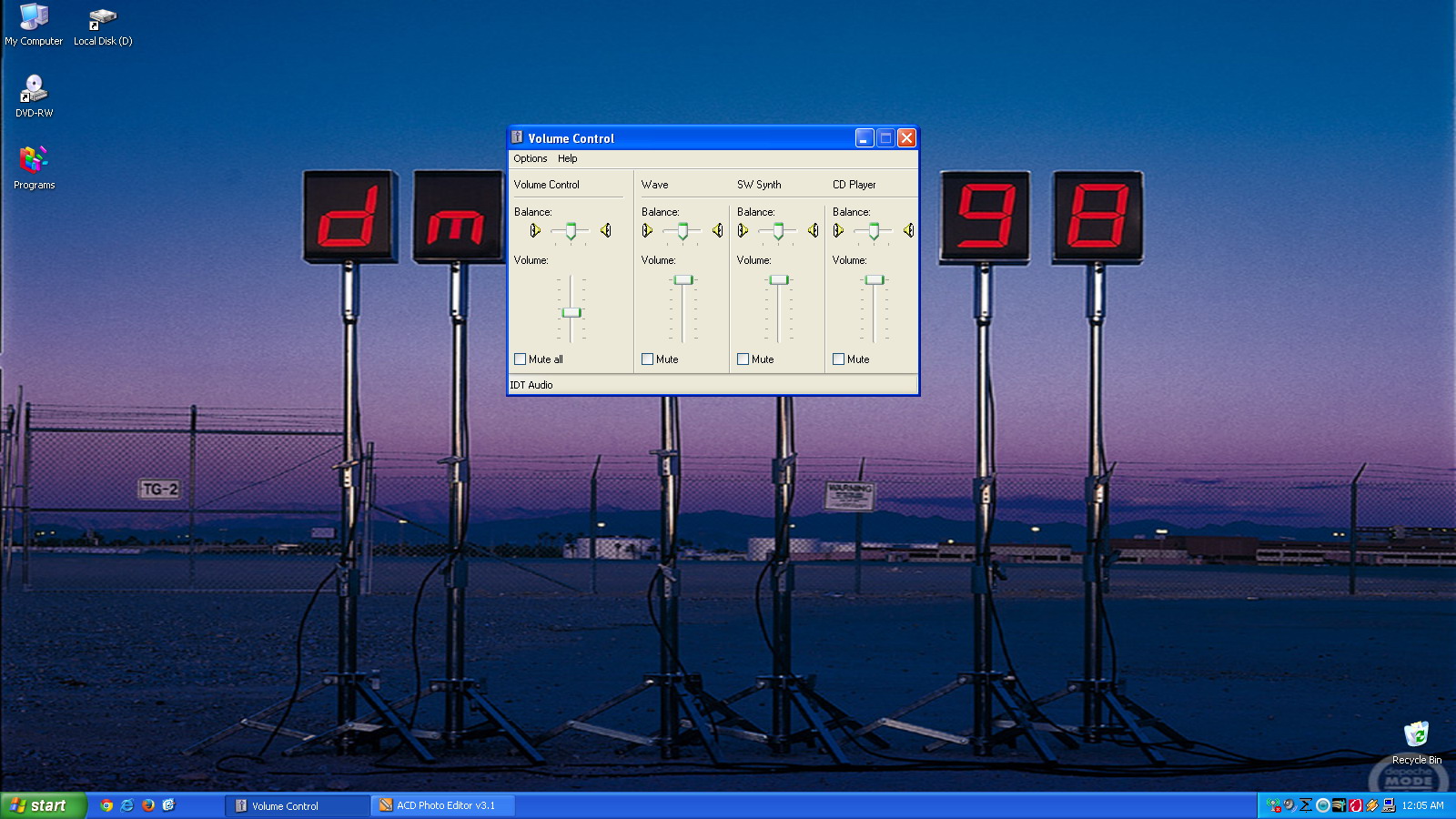The width and height of the screenshot is (1456, 819).
Task: Click the computer network connection tray icon
Action: coord(1389,805)
